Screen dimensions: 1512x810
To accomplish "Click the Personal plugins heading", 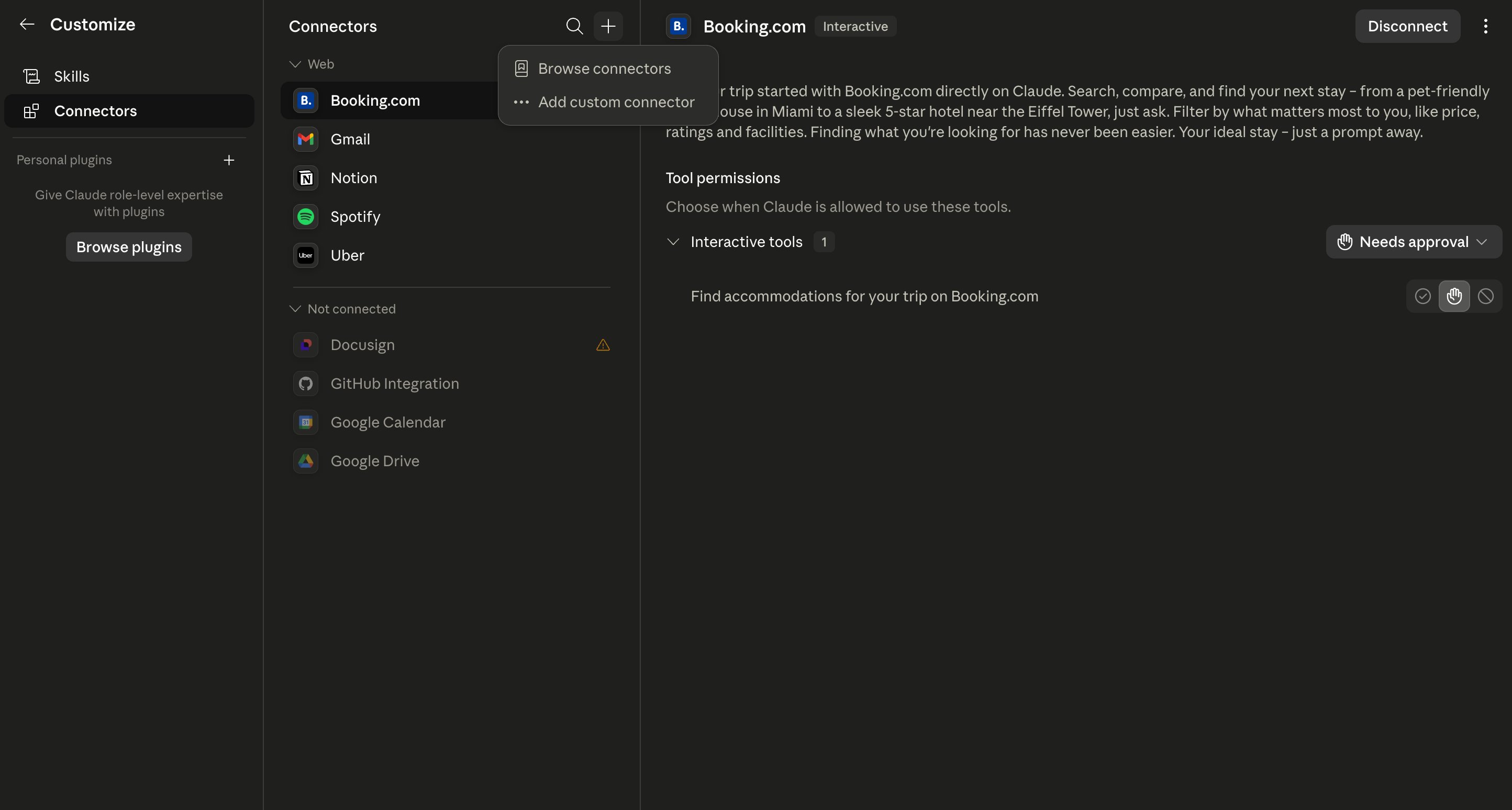I will coord(64,160).
